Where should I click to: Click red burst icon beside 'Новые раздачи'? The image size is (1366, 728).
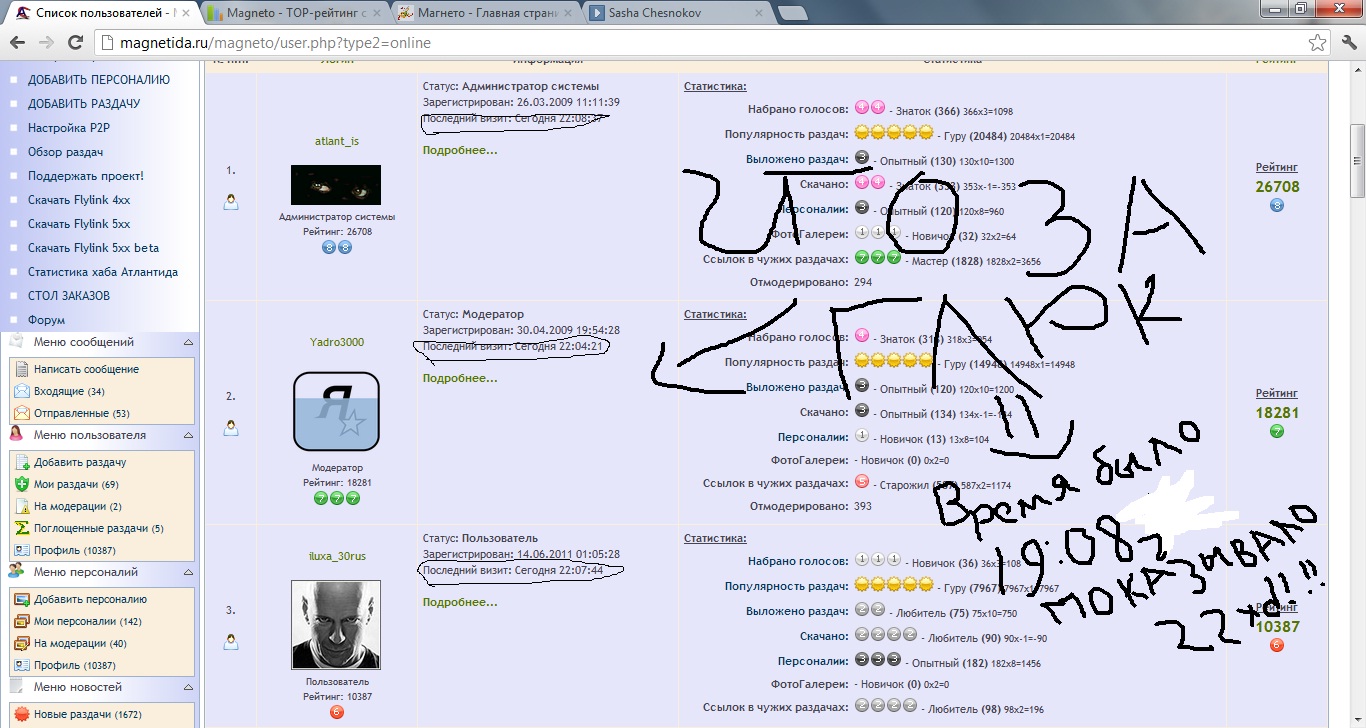22,715
